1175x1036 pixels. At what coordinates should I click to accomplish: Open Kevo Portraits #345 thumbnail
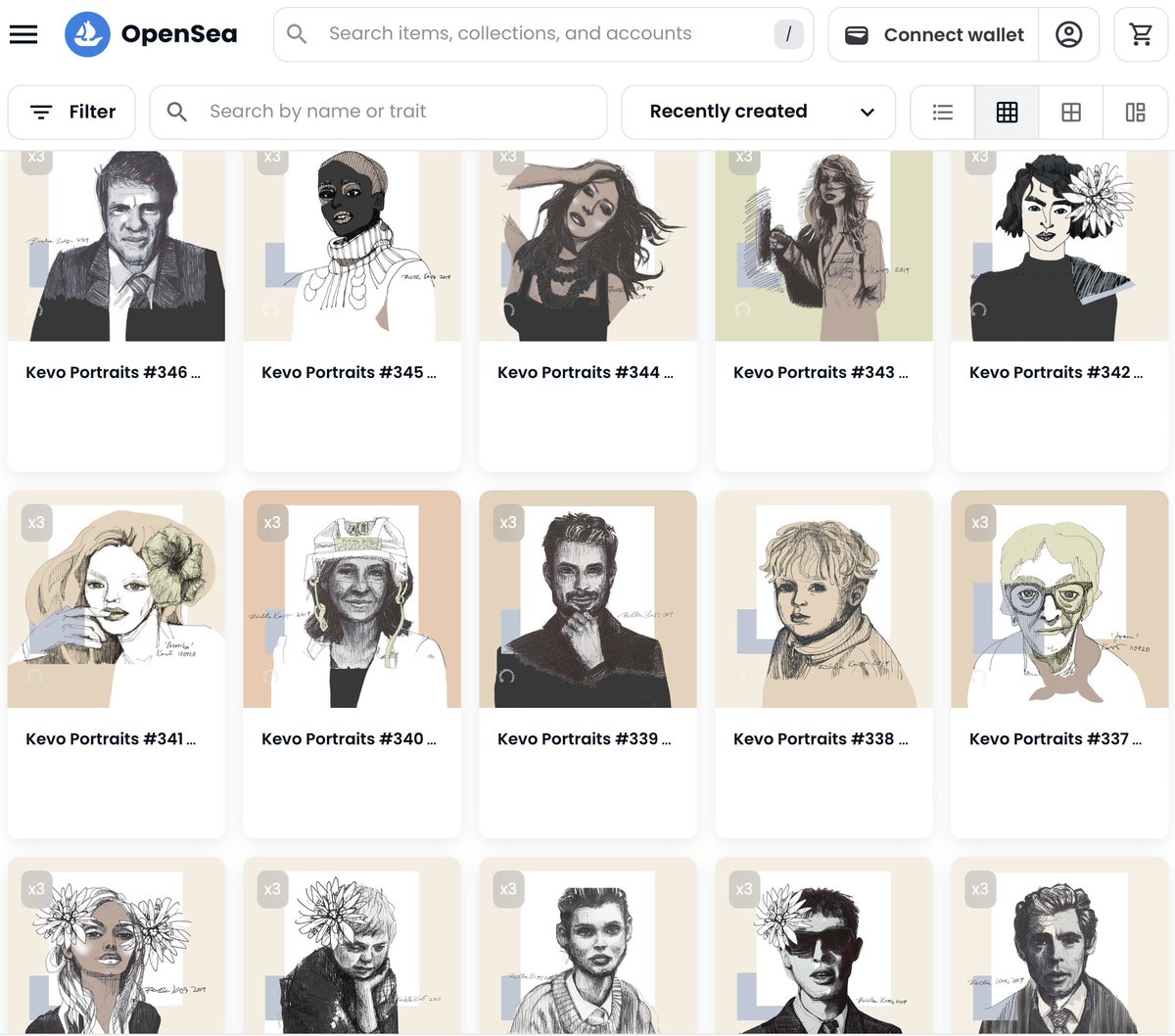pyautogui.click(x=352, y=246)
